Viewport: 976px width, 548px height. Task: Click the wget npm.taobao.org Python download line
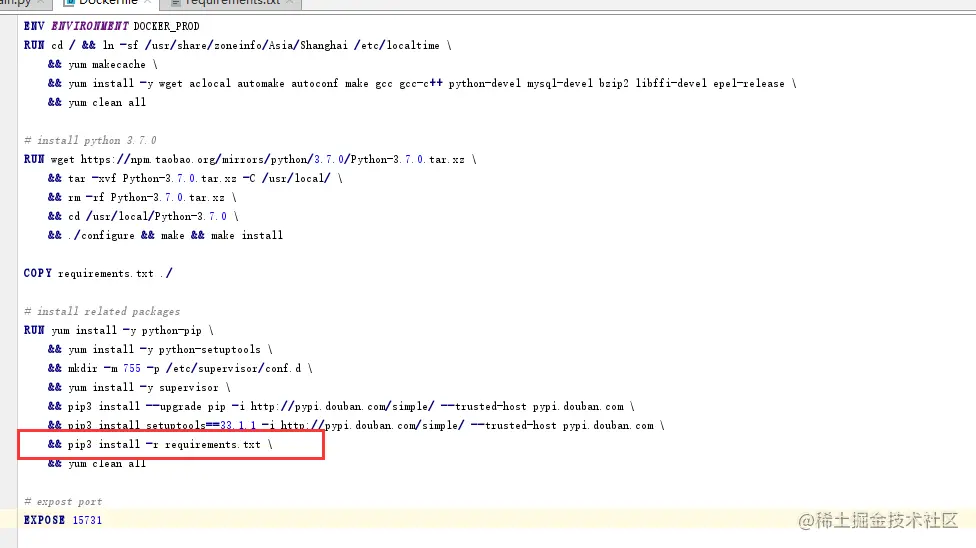point(250,159)
